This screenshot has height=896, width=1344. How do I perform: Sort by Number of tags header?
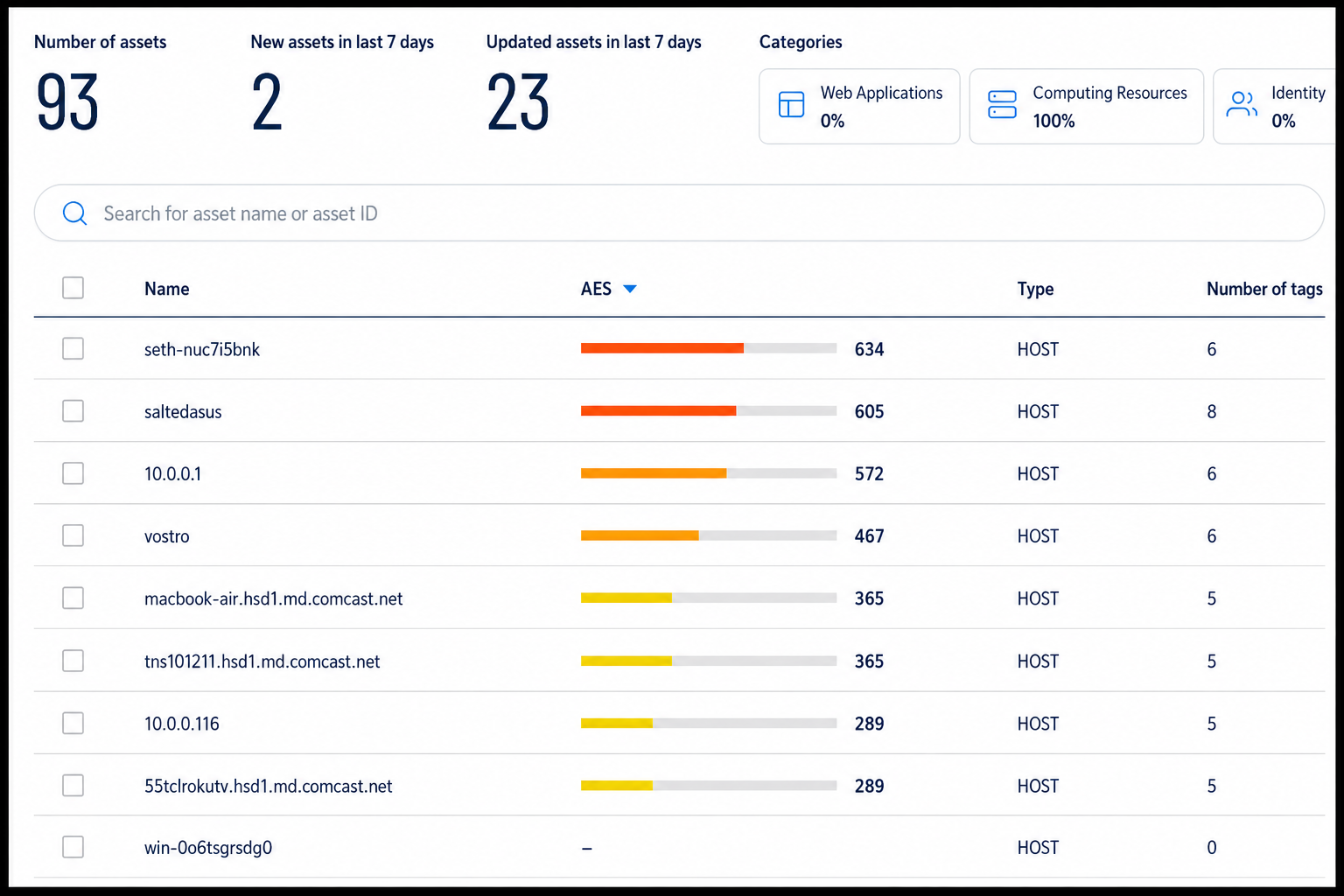pos(1264,289)
